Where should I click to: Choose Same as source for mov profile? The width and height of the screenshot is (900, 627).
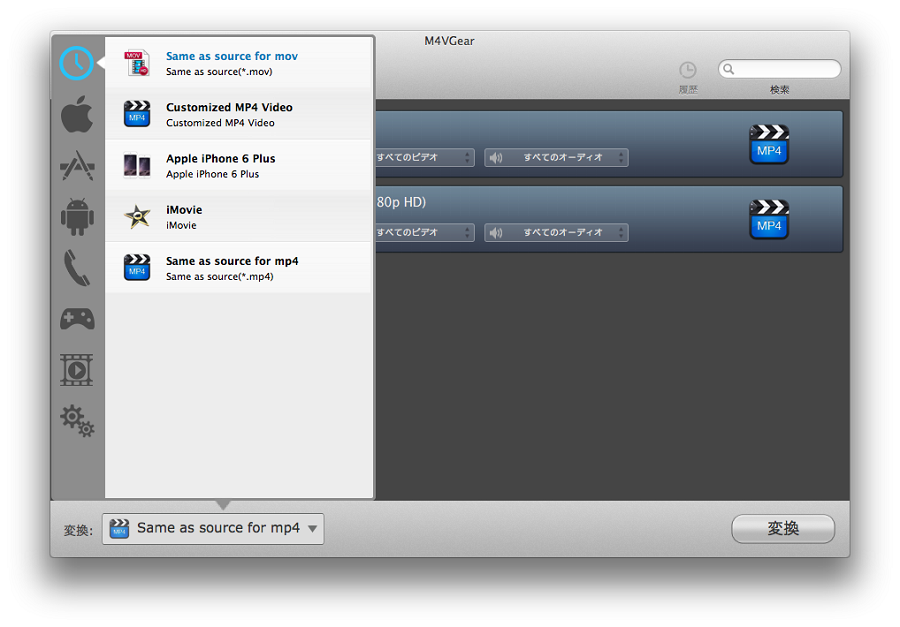point(239,63)
